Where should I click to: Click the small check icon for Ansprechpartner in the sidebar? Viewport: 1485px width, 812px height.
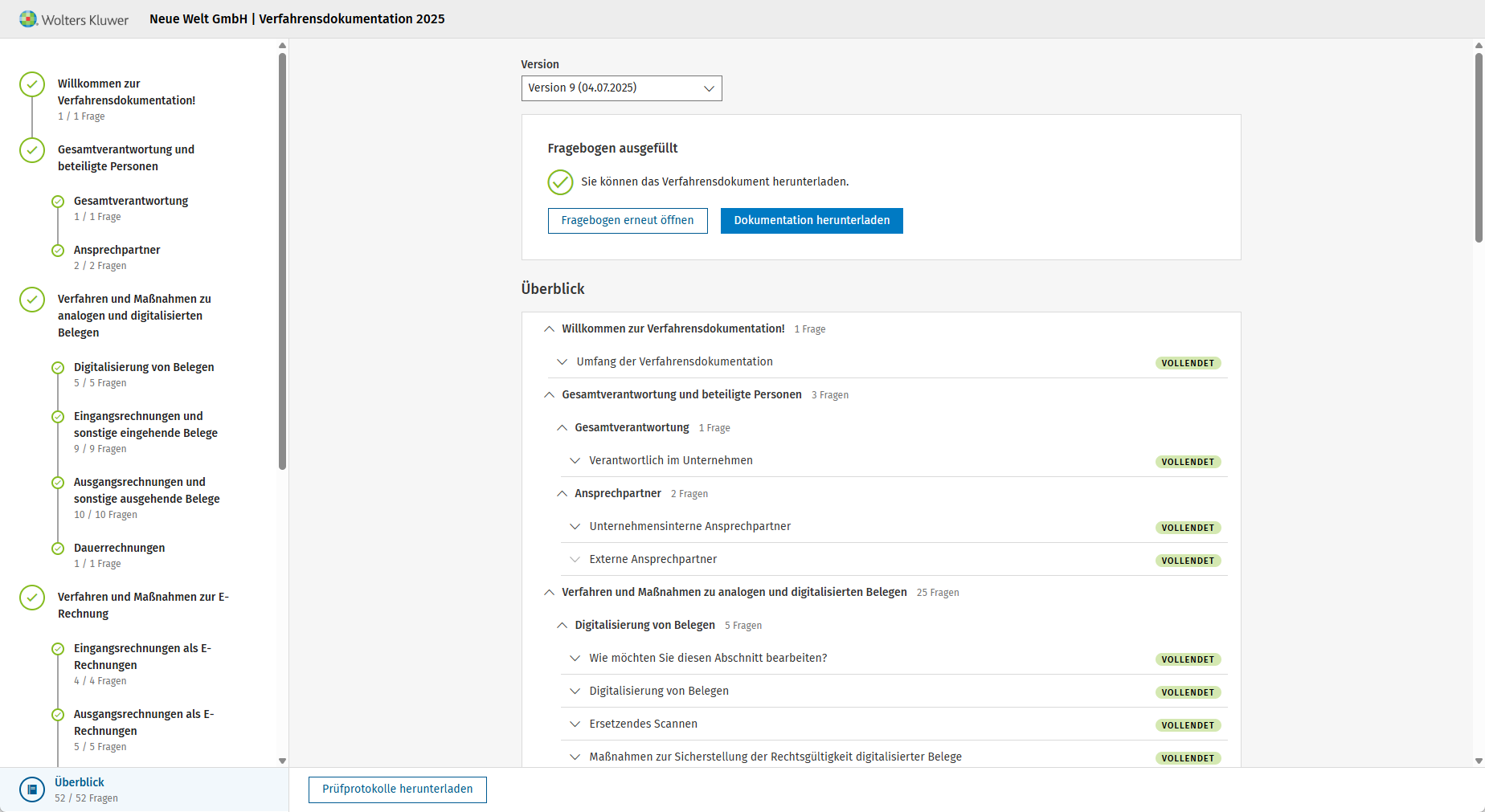coord(58,251)
